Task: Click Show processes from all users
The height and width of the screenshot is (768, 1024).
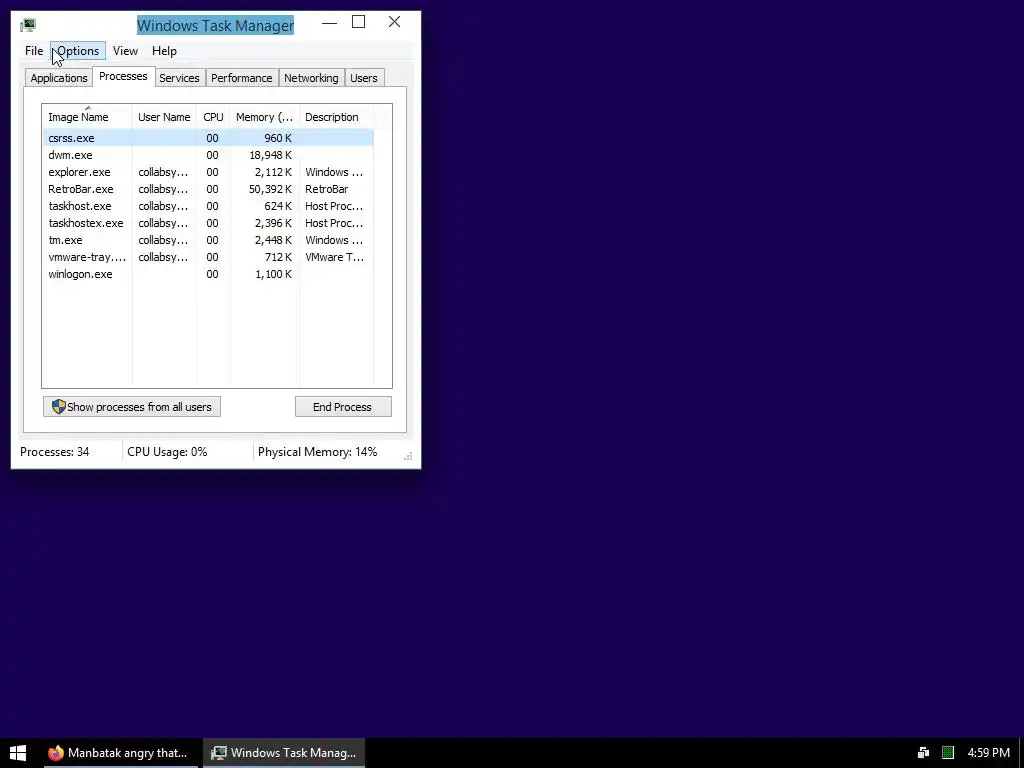Action: pos(132,407)
